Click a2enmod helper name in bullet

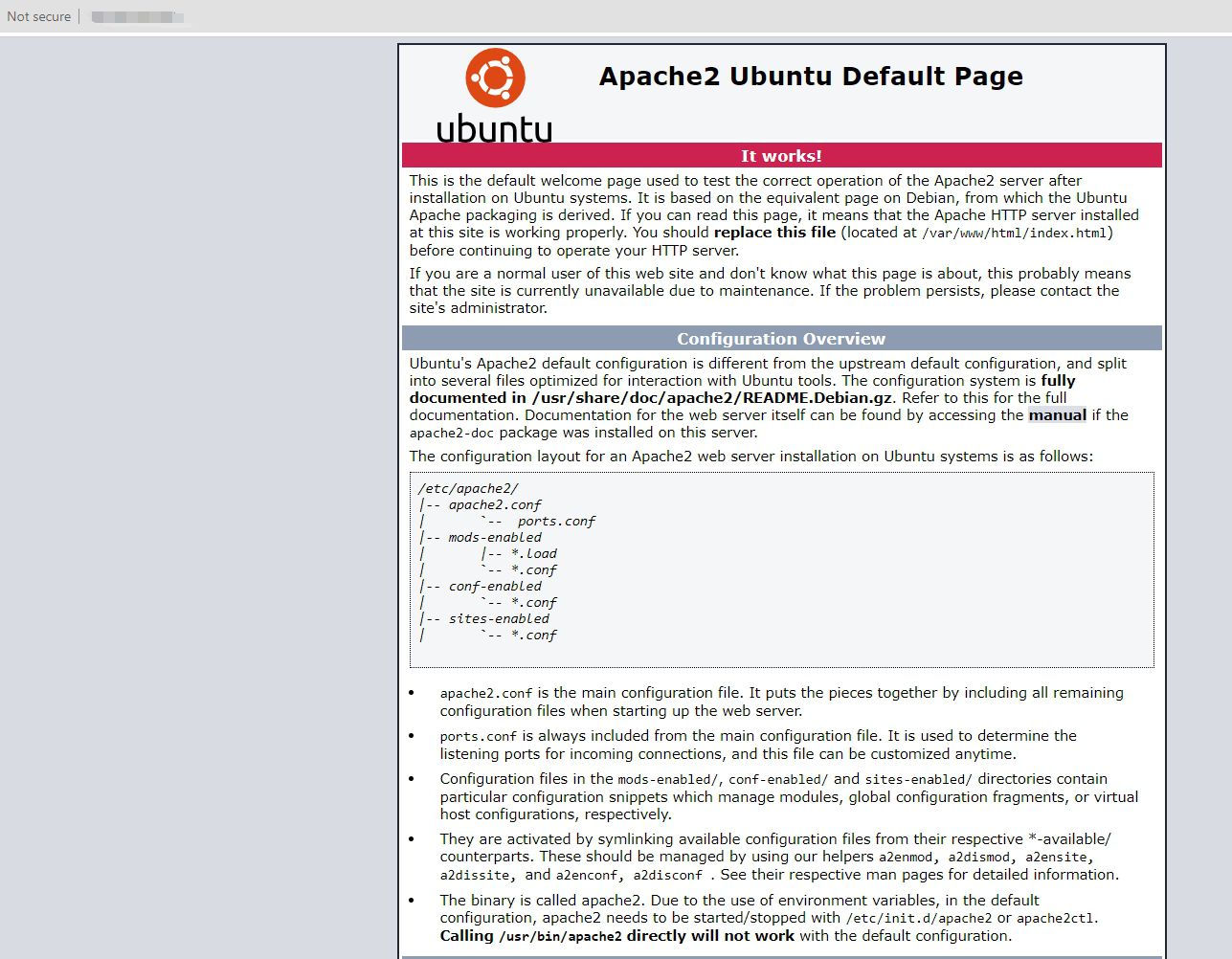tap(905, 858)
